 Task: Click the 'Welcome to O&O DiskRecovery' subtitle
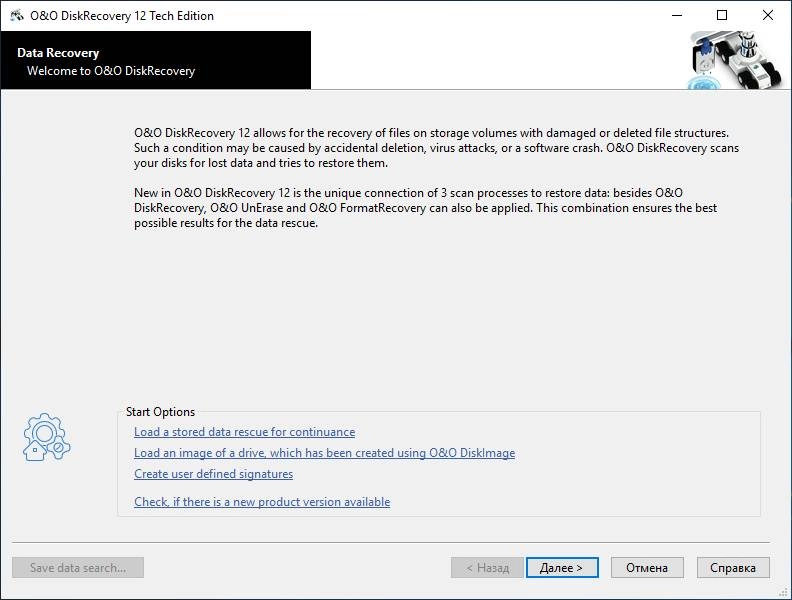[111, 71]
